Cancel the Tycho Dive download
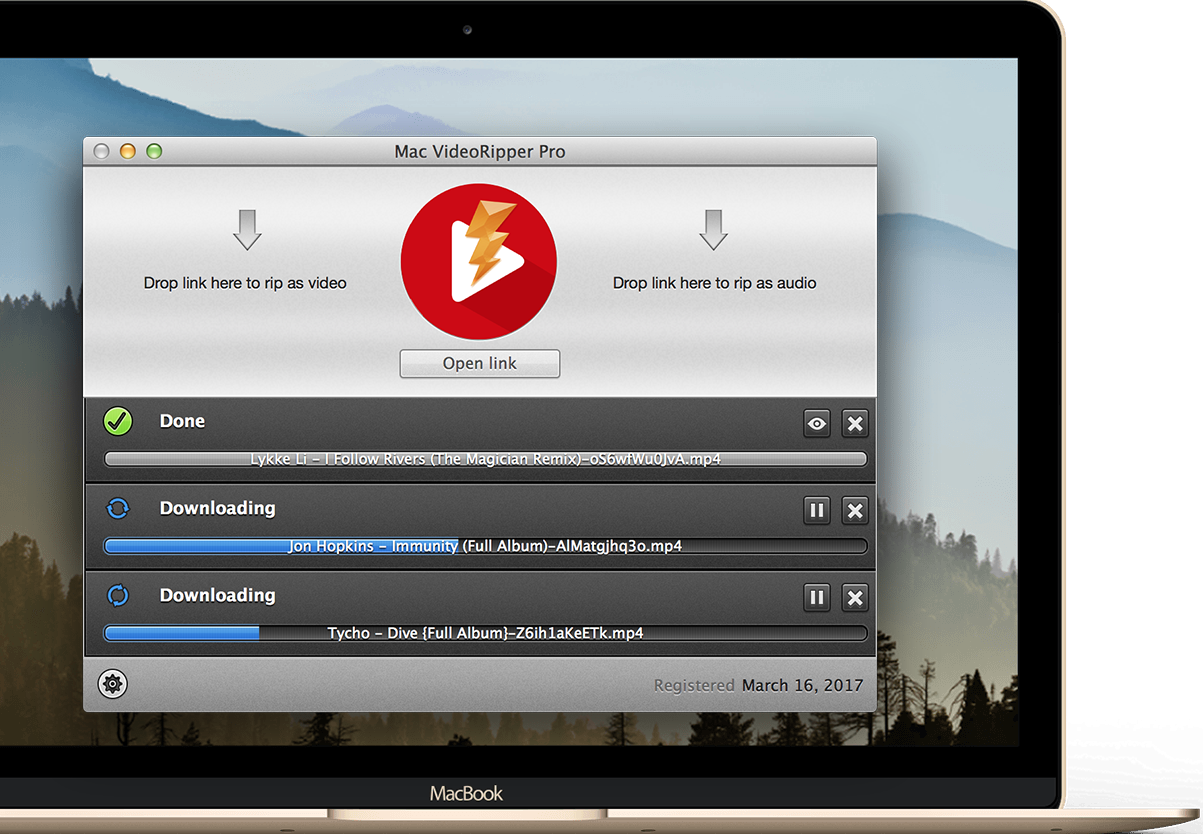 [x=855, y=598]
